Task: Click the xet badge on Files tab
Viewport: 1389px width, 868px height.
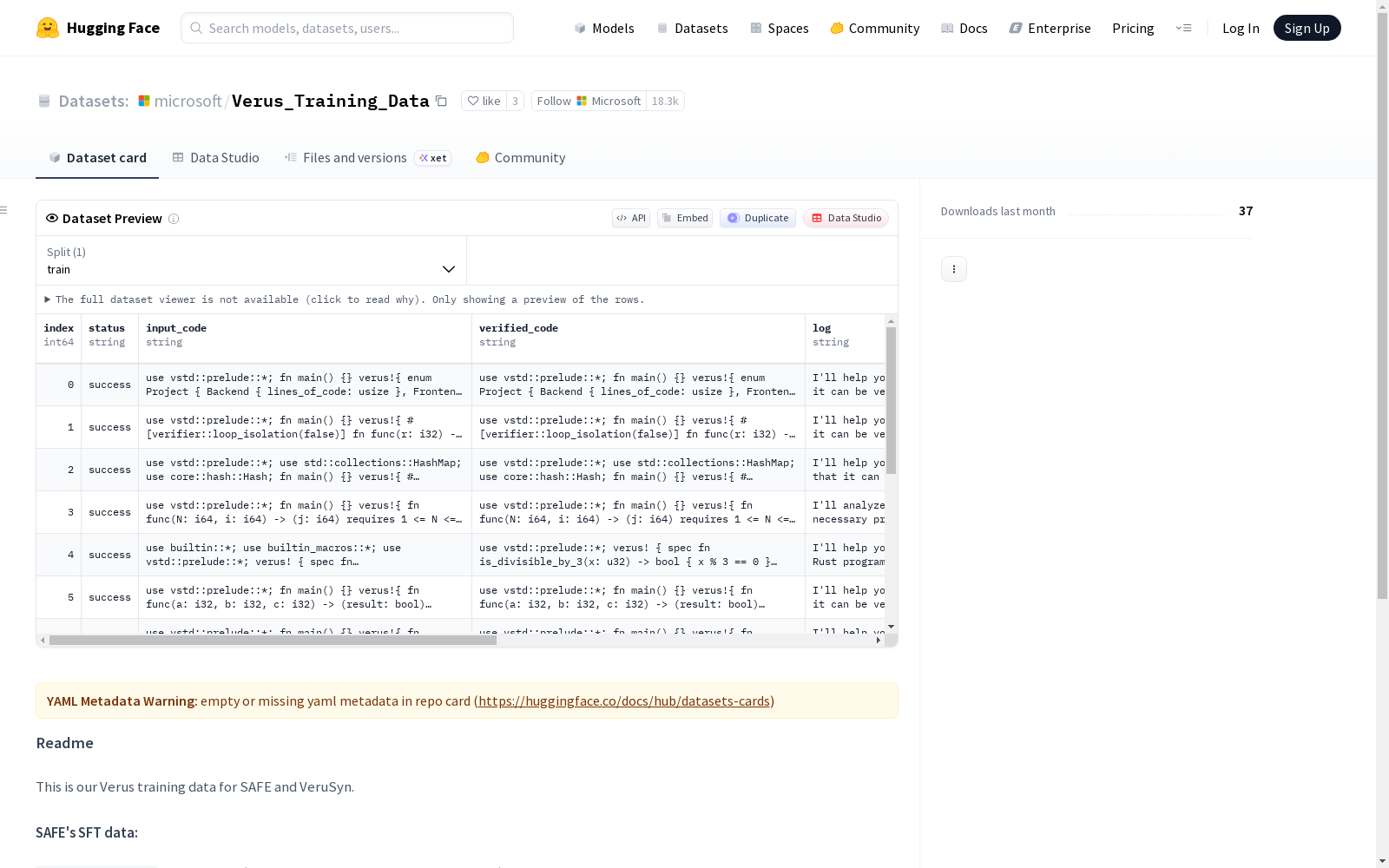Action: coord(433,158)
